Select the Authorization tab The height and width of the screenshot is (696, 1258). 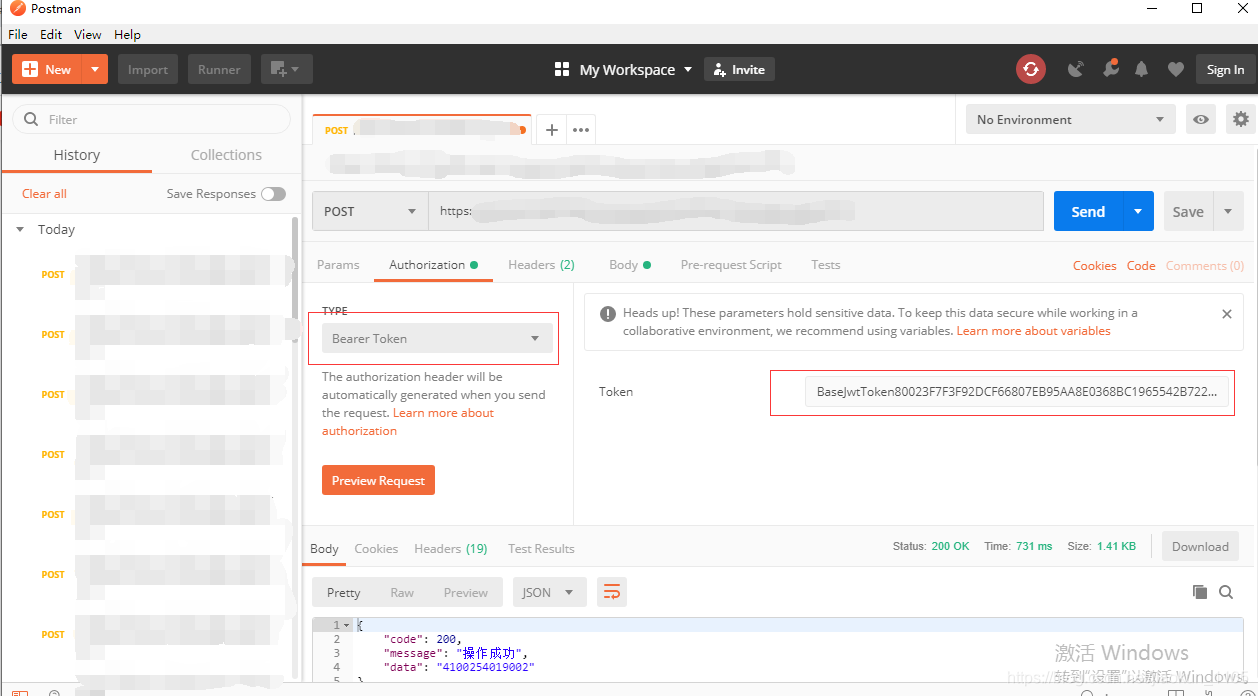[x=433, y=265]
